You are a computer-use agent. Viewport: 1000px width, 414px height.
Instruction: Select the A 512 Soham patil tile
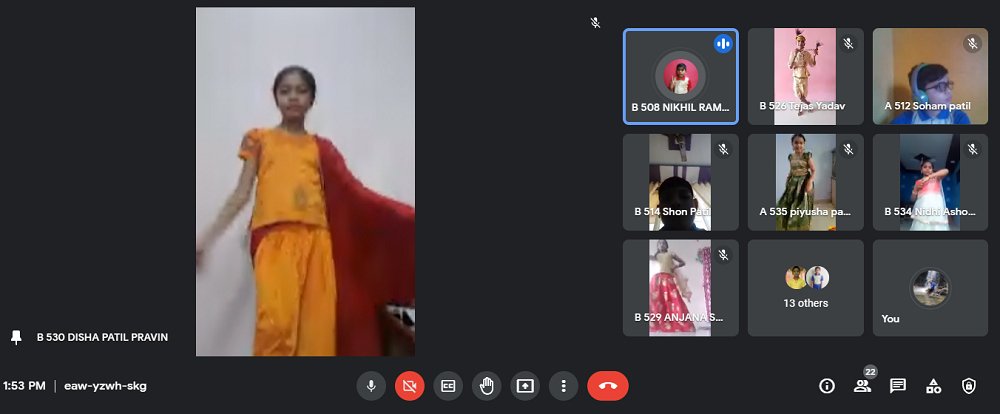(x=930, y=76)
